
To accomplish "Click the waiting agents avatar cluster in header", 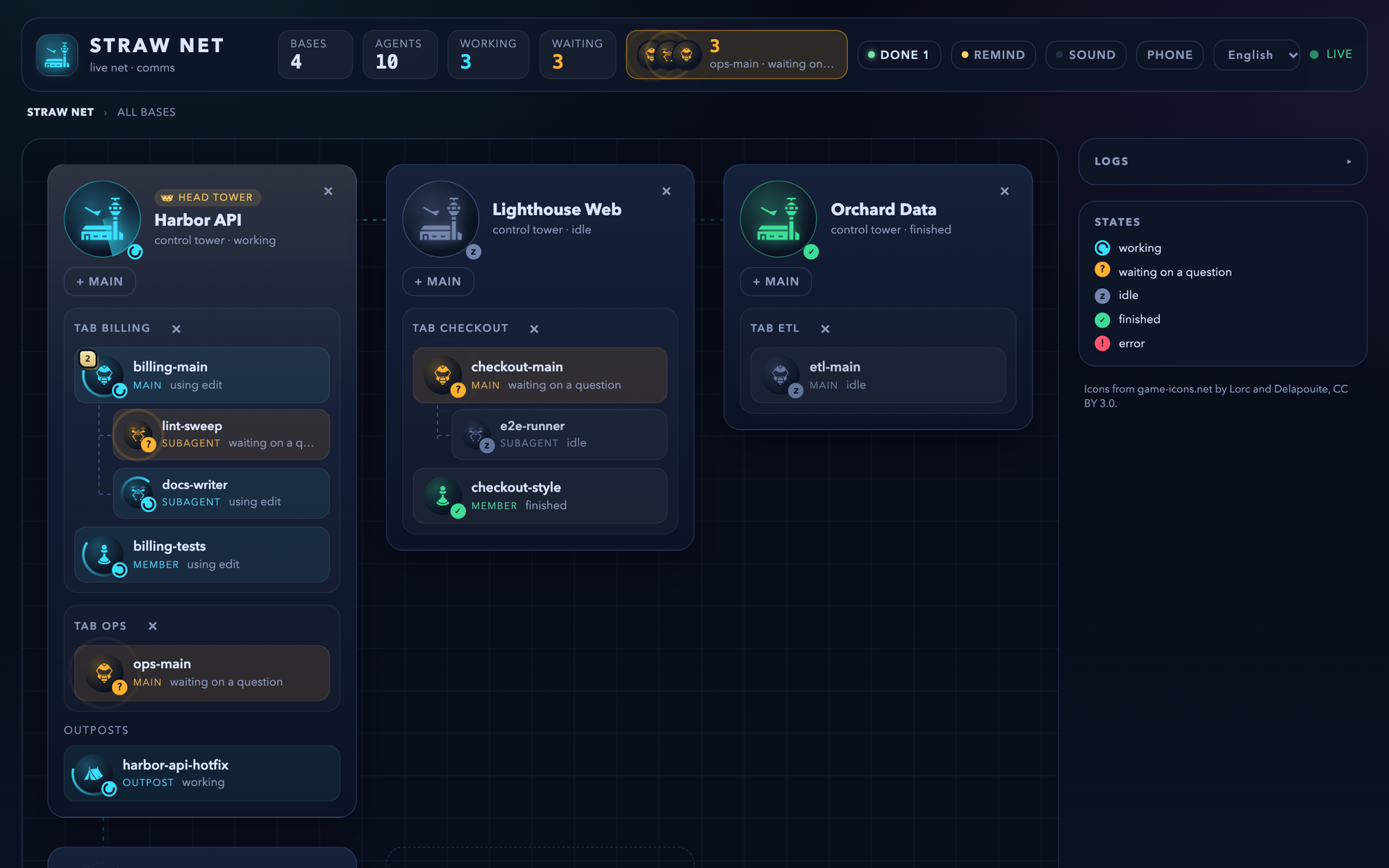I will pyautogui.click(x=668, y=55).
